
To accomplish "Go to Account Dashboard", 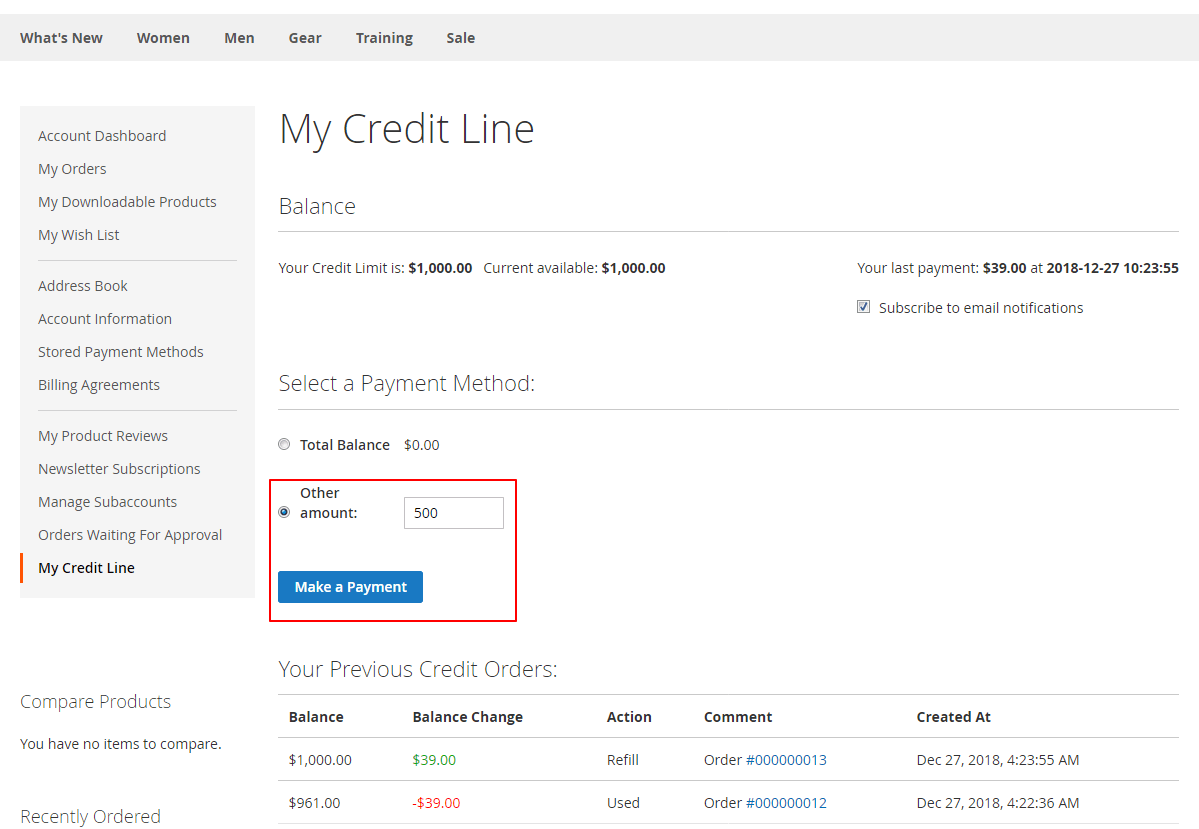I will coord(101,135).
